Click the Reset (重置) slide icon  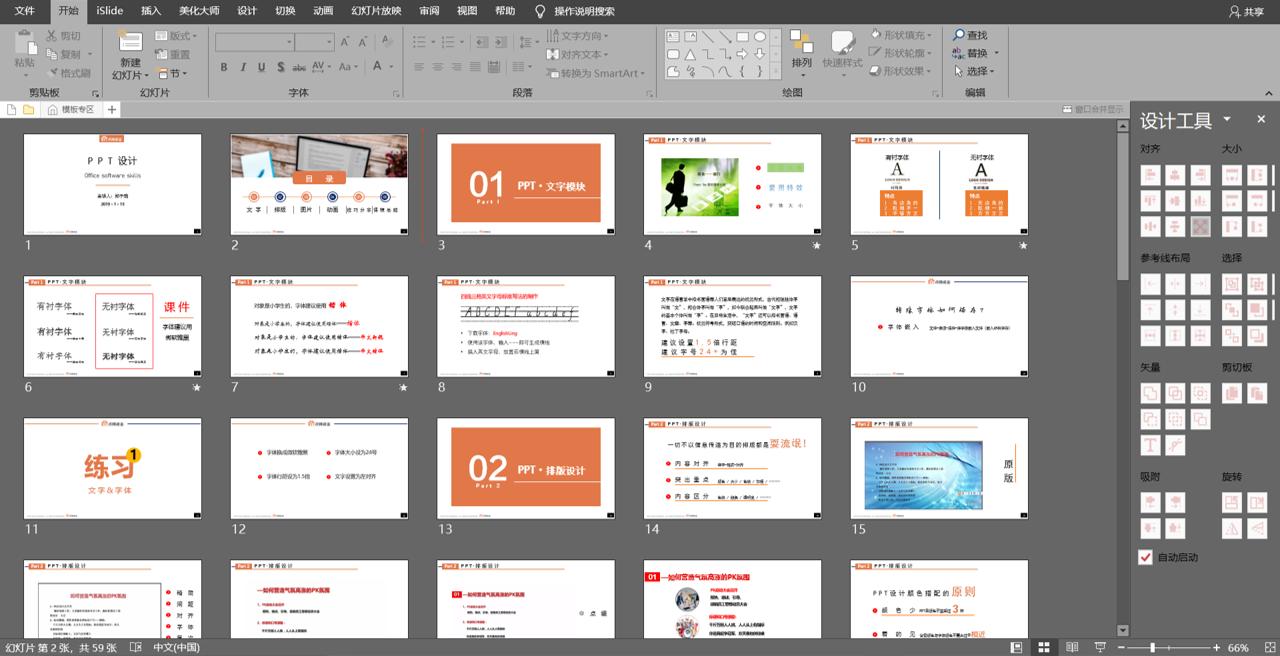tap(173, 55)
